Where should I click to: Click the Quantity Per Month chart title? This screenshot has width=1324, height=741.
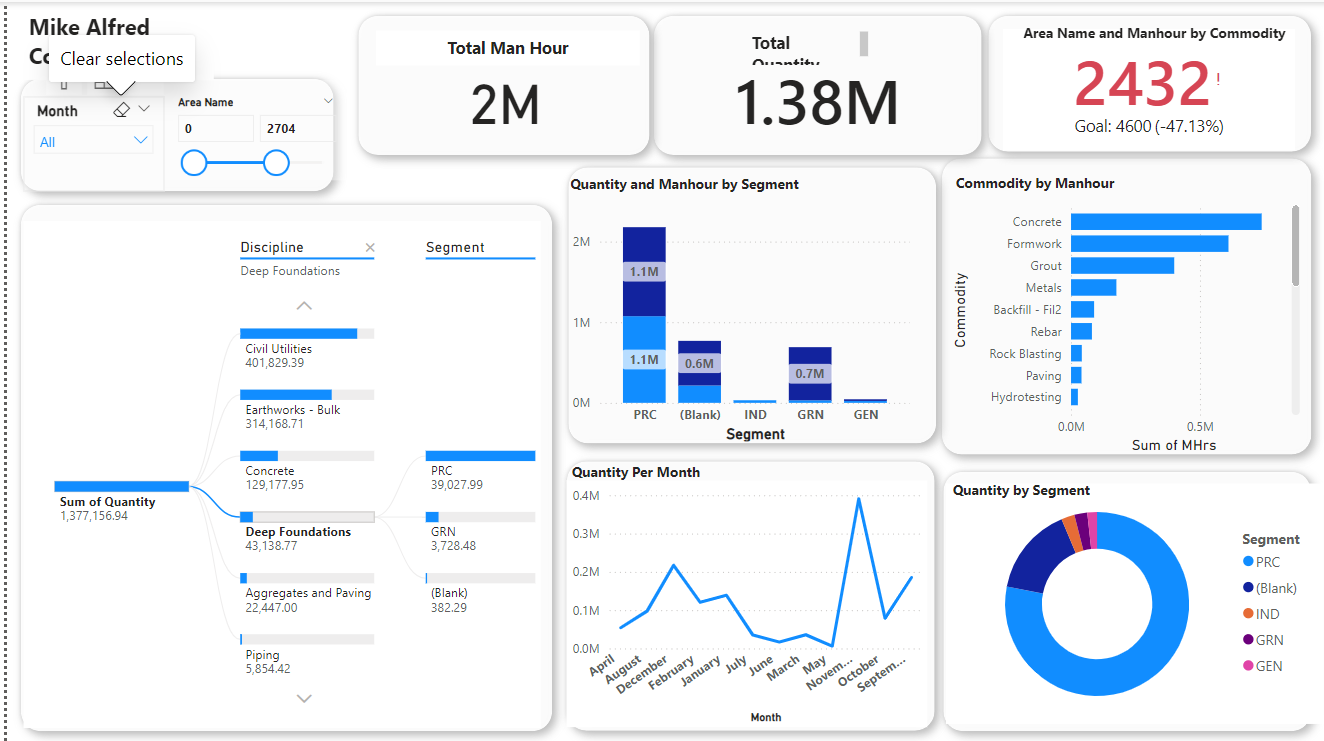click(x=635, y=472)
